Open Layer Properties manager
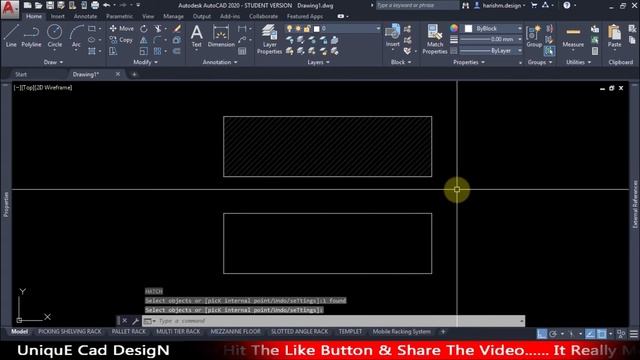 click(x=269, y=39)
